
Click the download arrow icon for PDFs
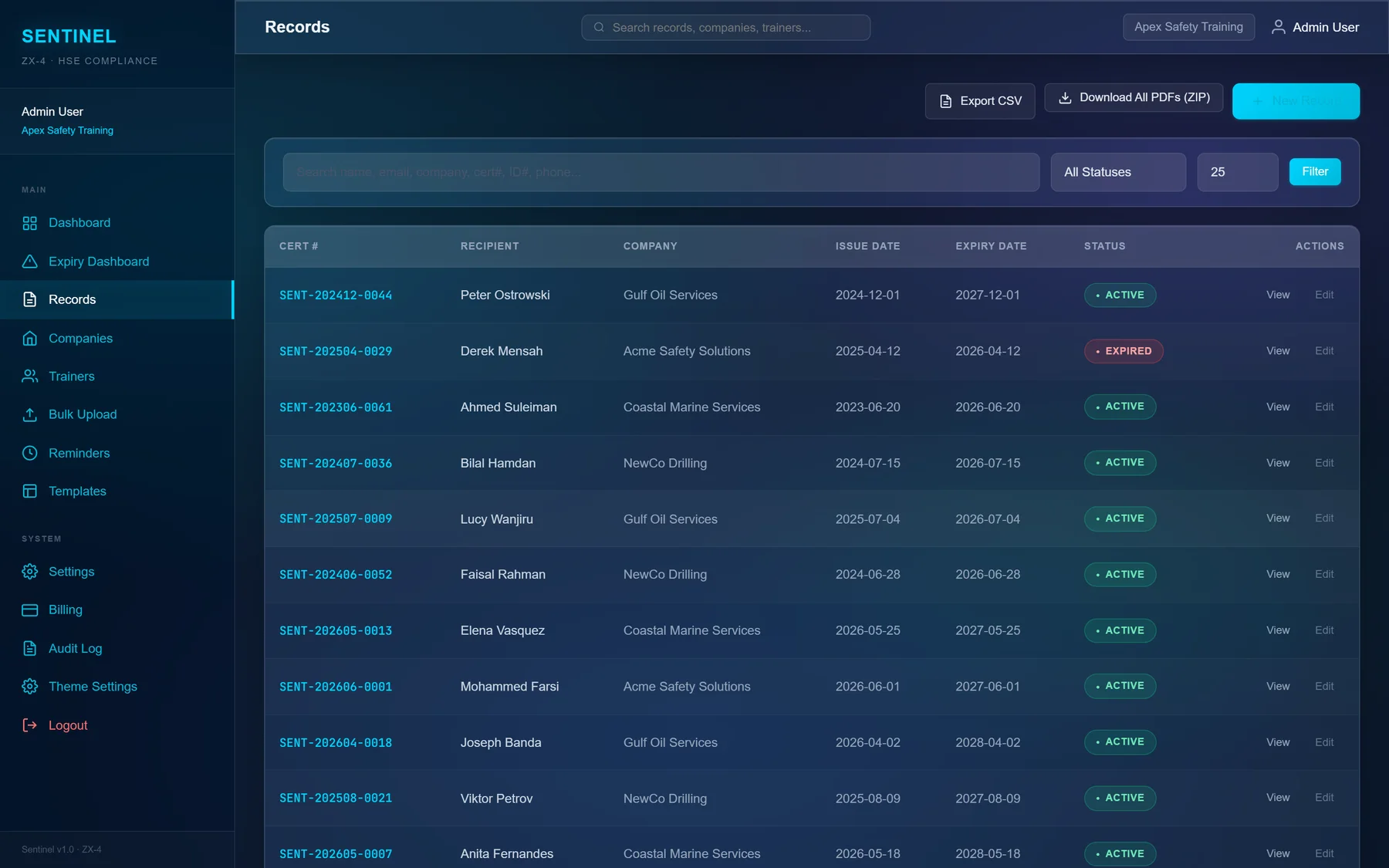pos(1065,98)
